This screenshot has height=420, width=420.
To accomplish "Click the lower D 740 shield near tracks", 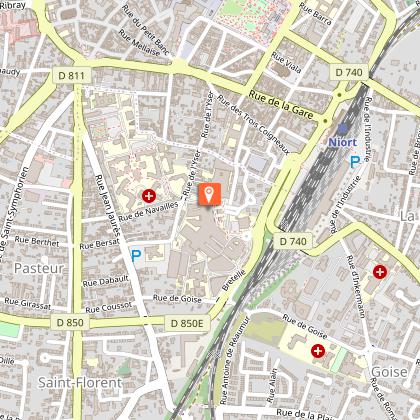I will click(x=293, y=241).
